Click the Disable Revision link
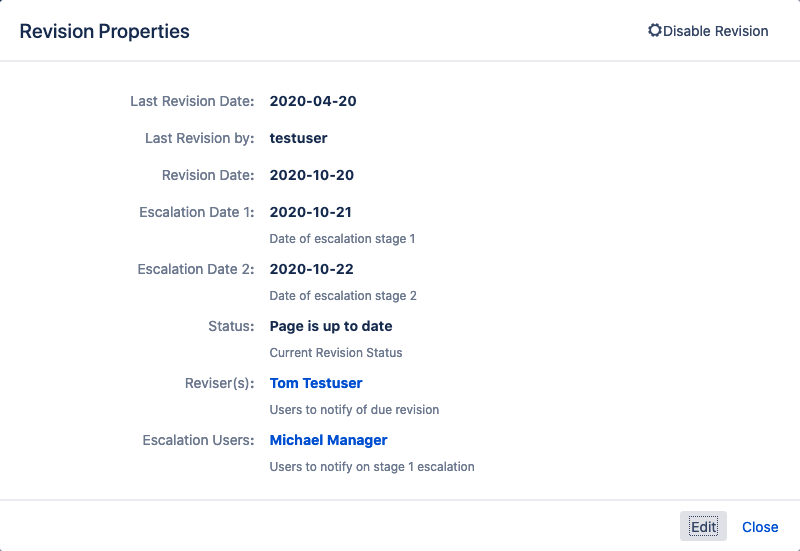The height and width of the screenshot is (551, 800). 708,31
